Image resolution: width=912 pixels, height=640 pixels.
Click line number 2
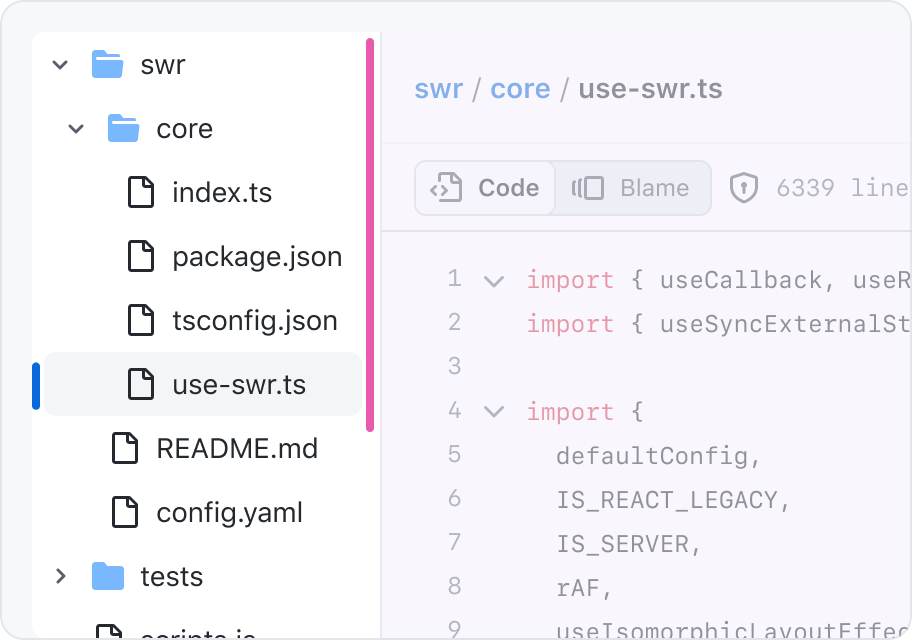coord(455,322)
